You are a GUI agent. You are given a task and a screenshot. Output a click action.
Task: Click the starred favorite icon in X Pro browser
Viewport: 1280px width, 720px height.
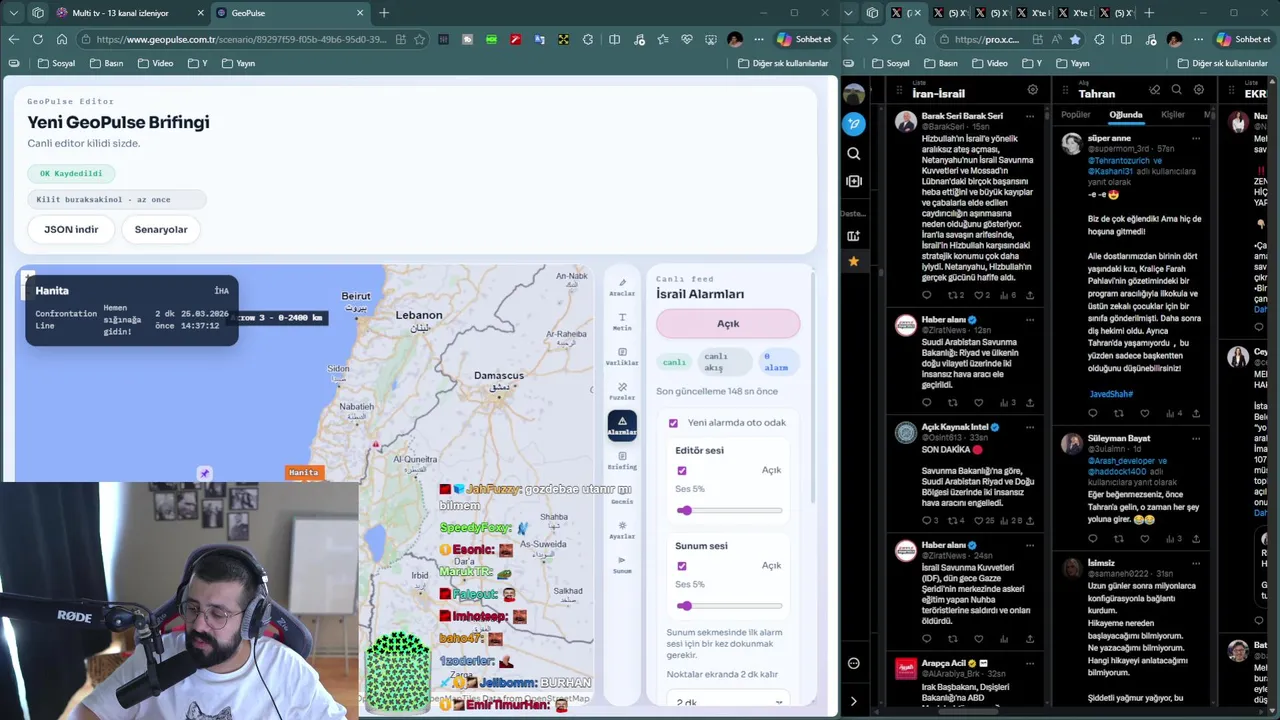click(x=1075, y=39)
